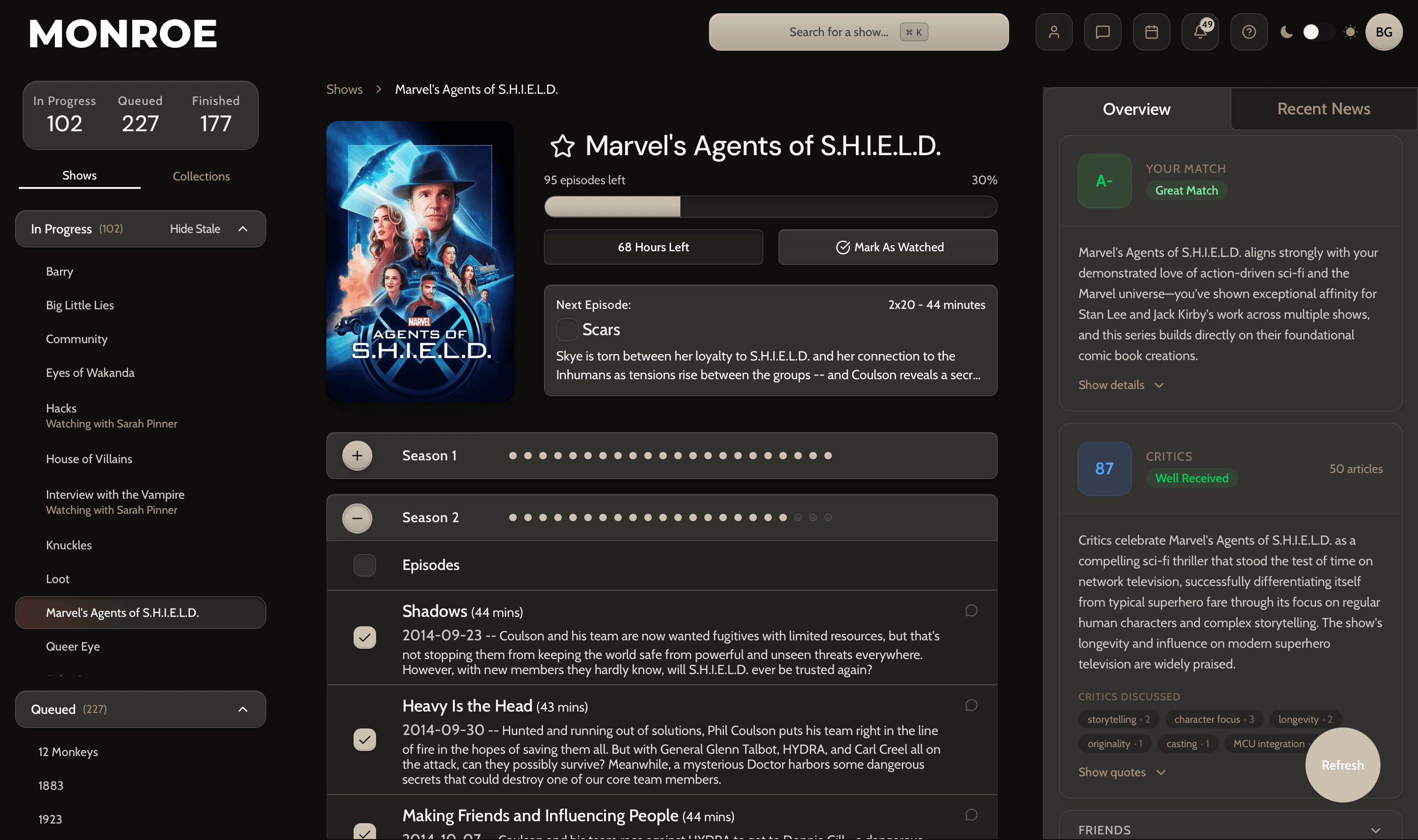The height and width of the screenshot is (840, 1418).
Task: Open the chat messages icon
Action: click(x=1102, y=32)
